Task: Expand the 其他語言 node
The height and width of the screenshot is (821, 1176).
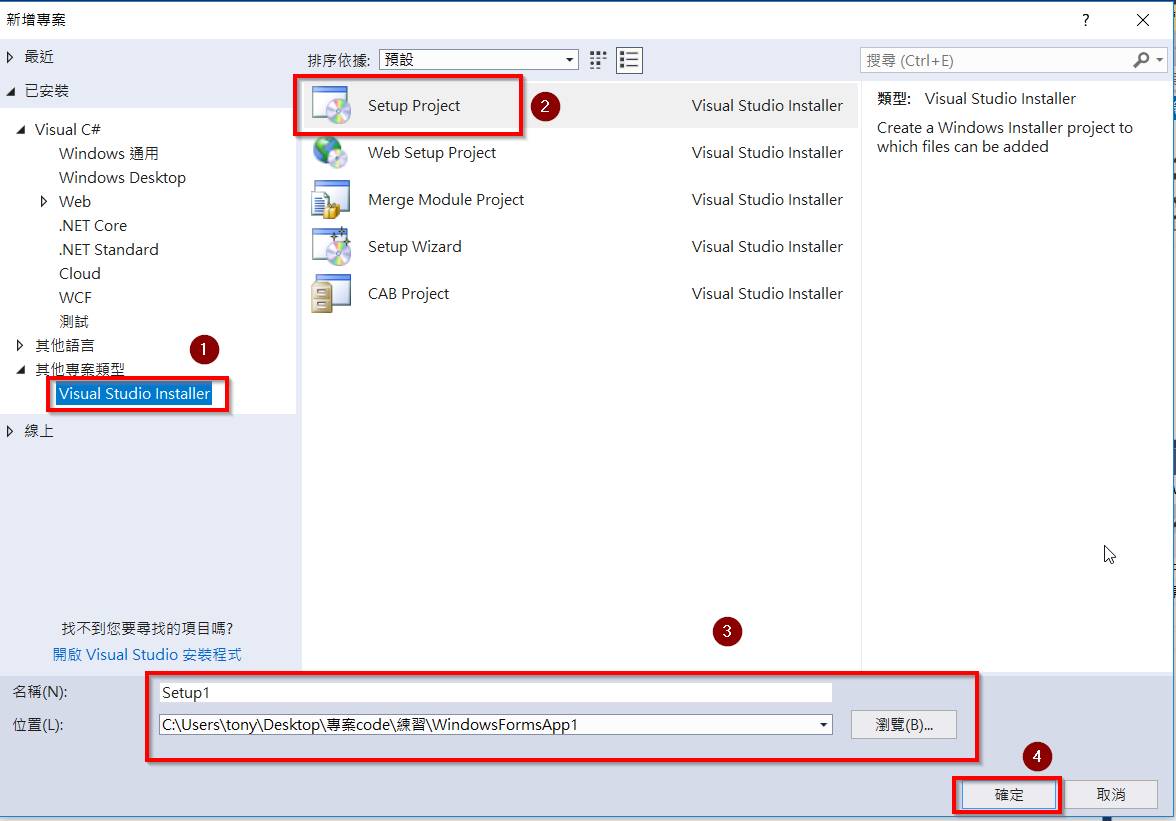Action: coord(20,346)
